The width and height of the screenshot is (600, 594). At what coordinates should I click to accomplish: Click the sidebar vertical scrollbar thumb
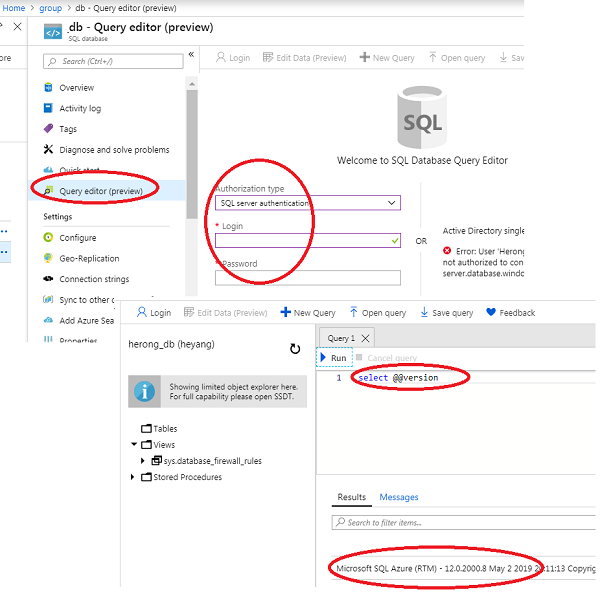[192, 154]
